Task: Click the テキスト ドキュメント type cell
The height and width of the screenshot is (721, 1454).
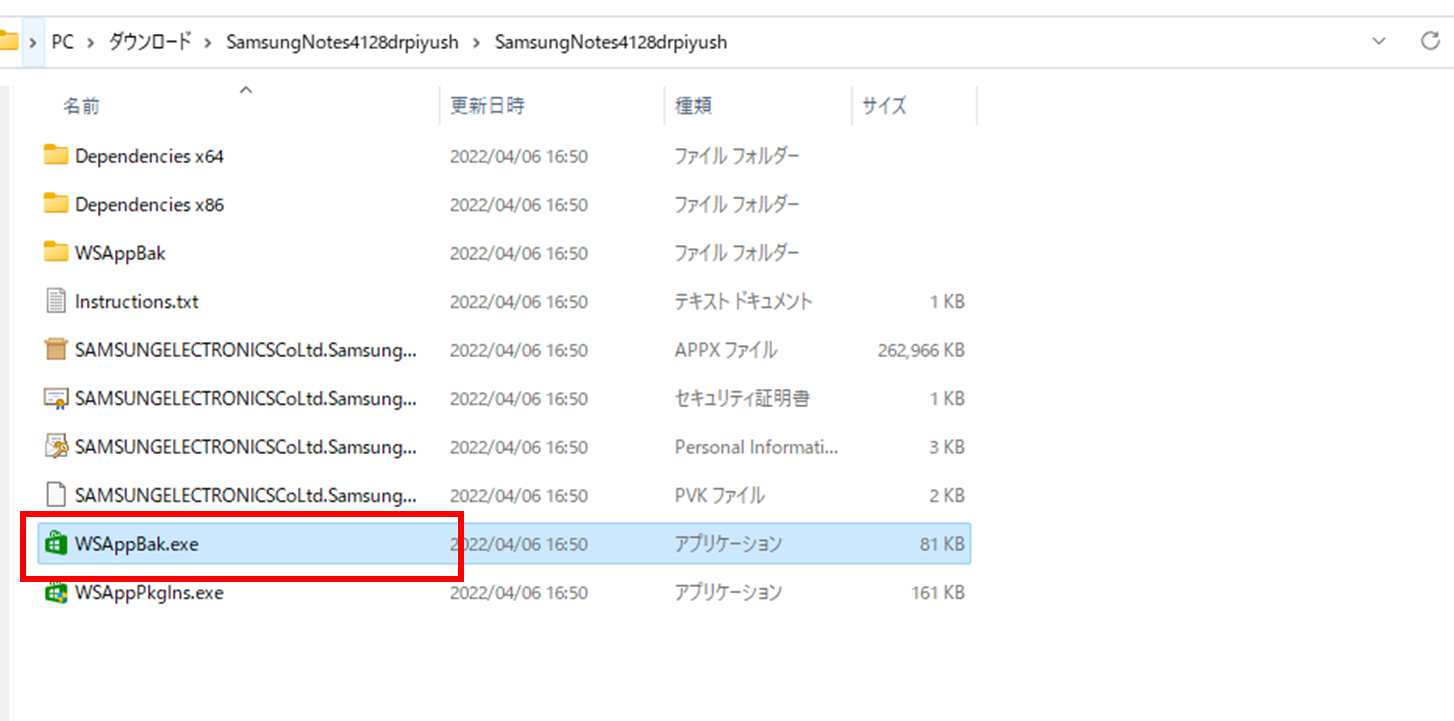Action: click(x=743, y=301)
